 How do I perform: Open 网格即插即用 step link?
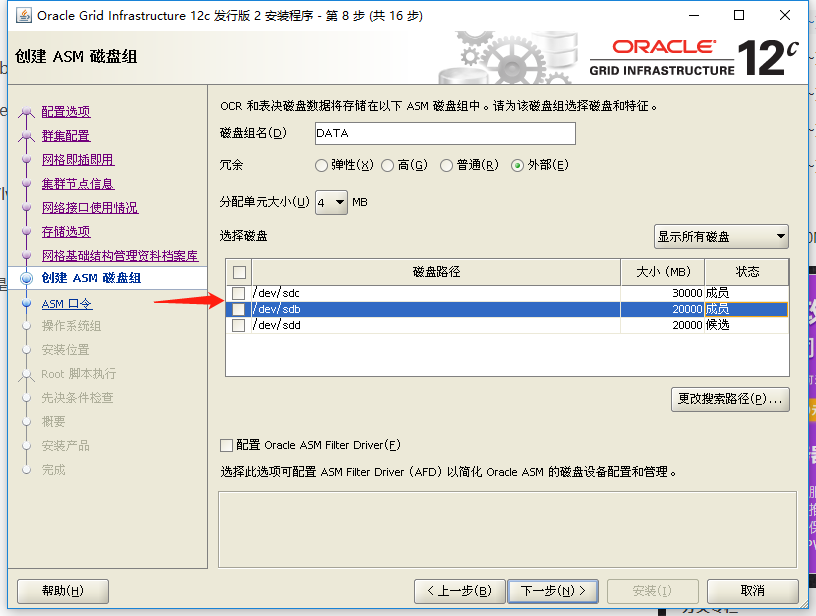(78, 160)
